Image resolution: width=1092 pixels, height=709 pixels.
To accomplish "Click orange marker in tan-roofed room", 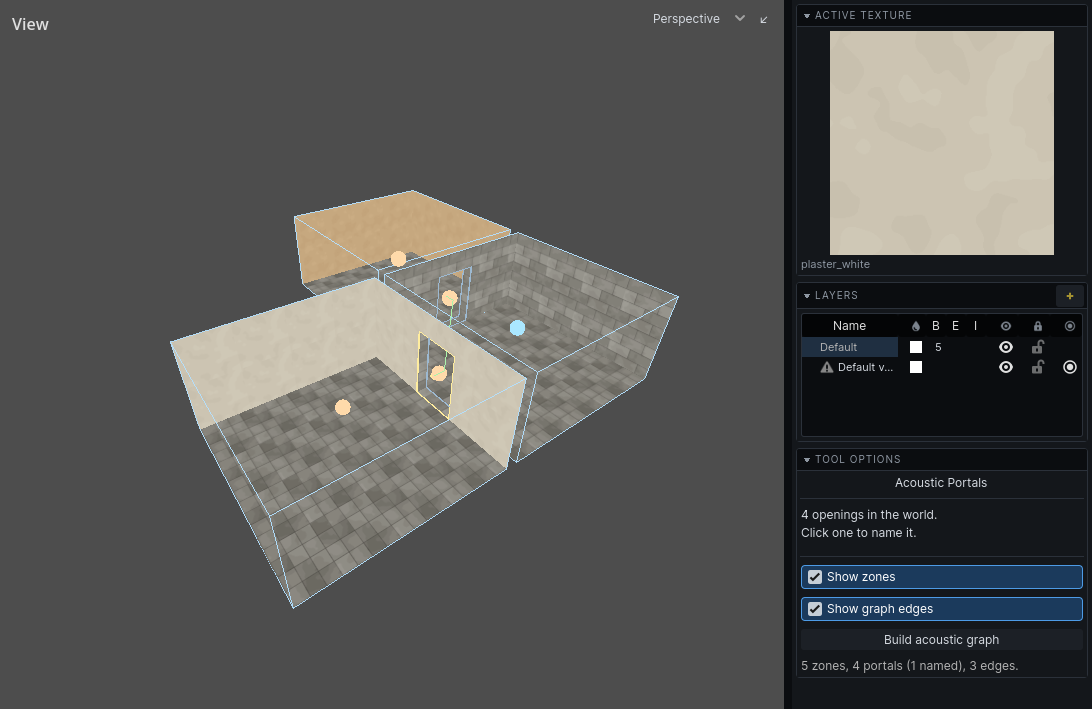I will pos(398,259).
